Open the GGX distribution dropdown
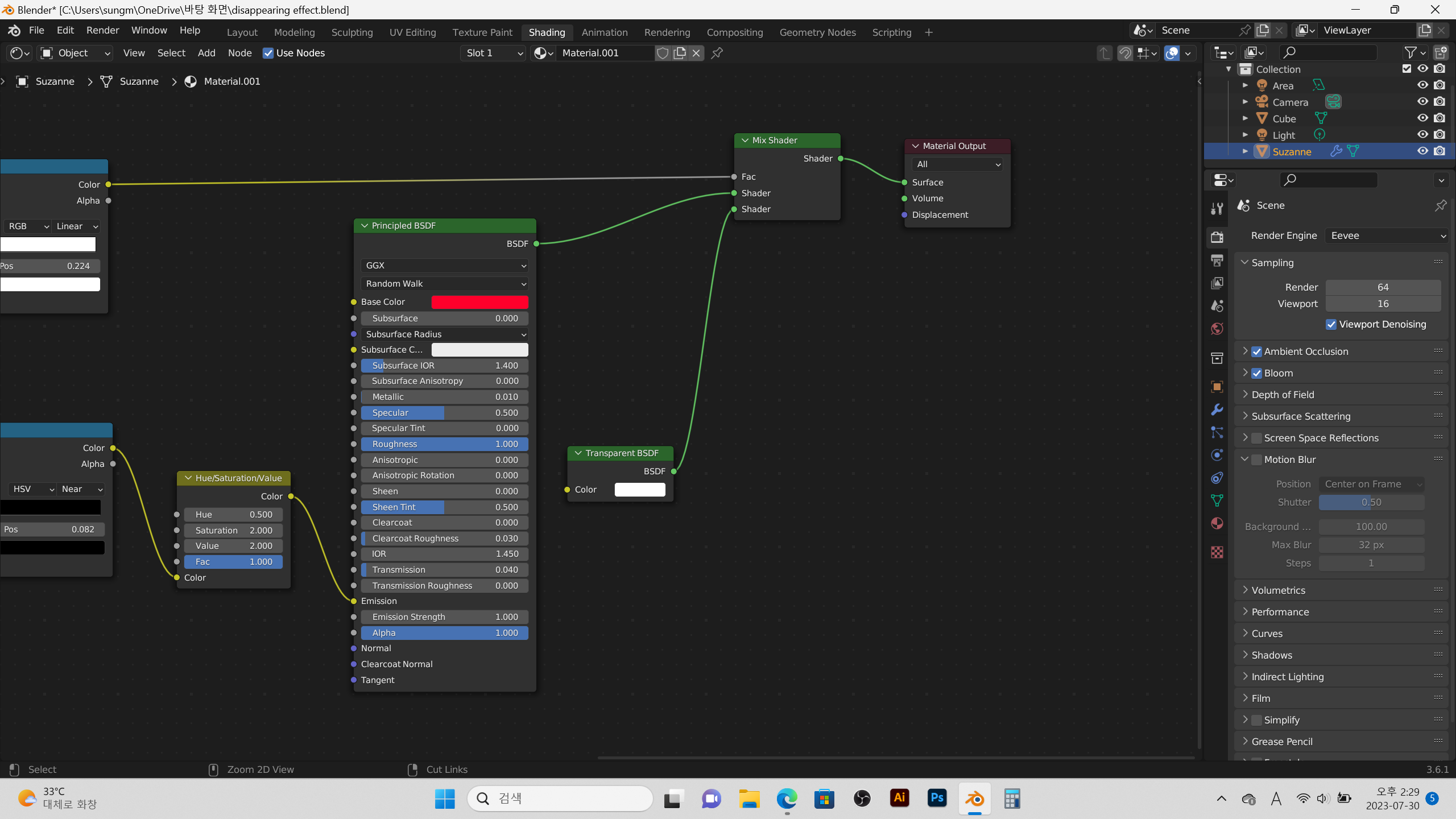This screenshot has height=819, width=1456. pos(445,266)
